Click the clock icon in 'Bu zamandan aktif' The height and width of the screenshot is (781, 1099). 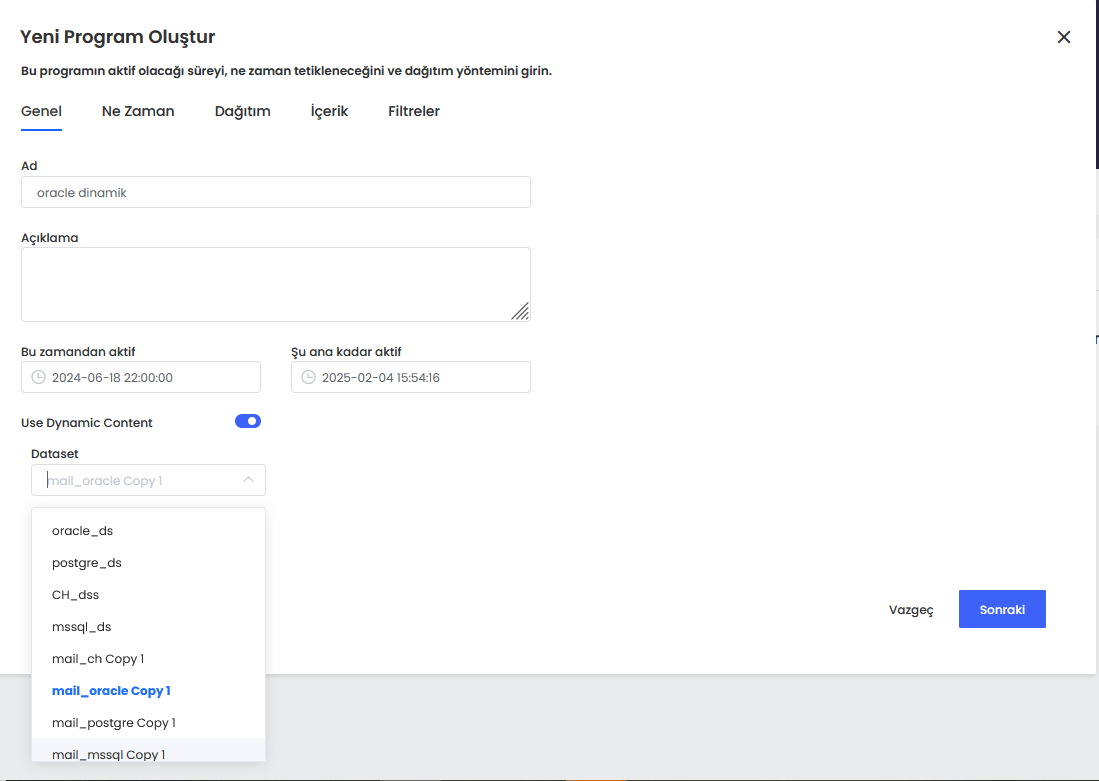(x=39, y=377)
